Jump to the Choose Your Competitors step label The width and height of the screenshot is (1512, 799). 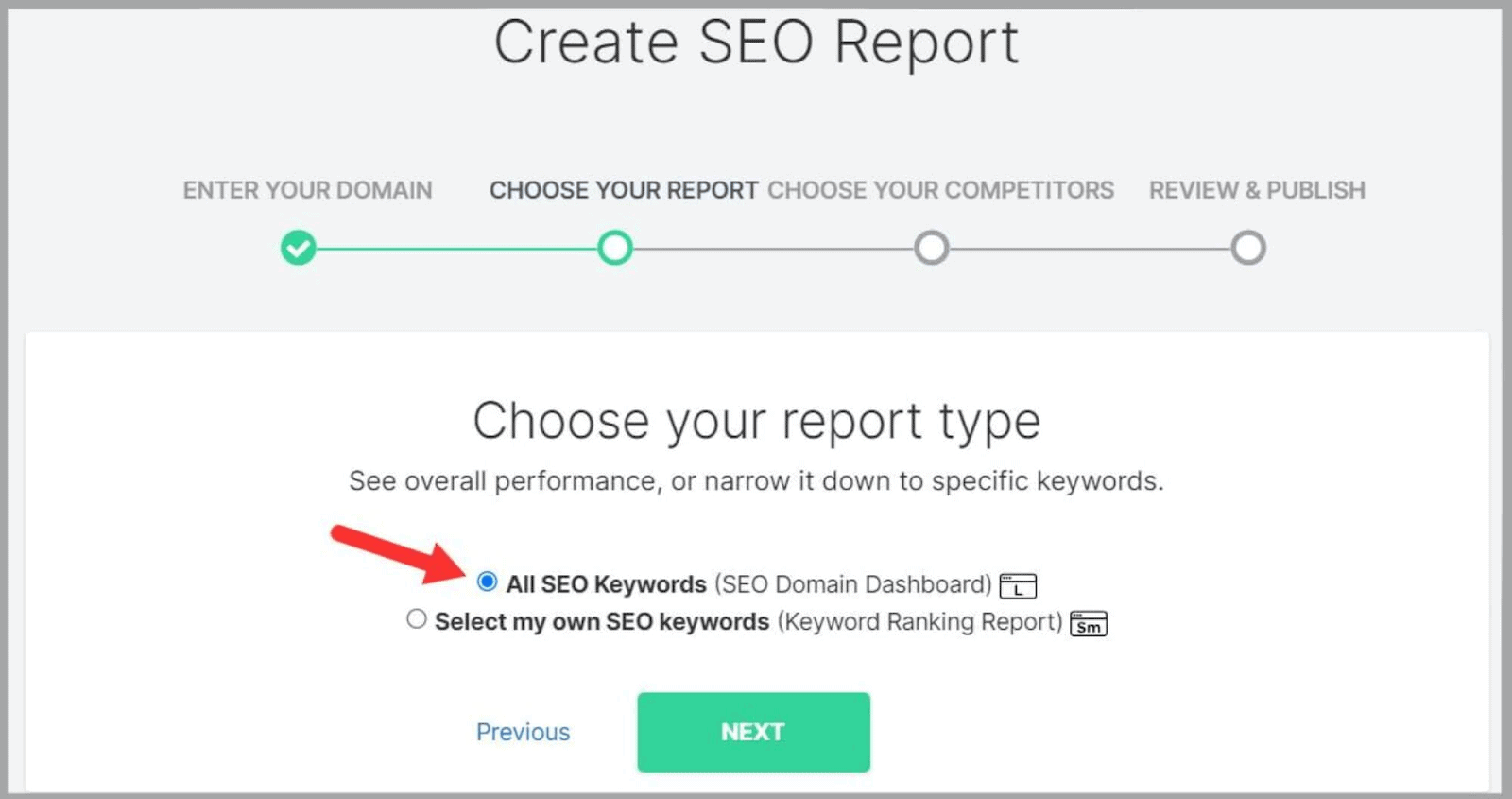tap(940, 190)
